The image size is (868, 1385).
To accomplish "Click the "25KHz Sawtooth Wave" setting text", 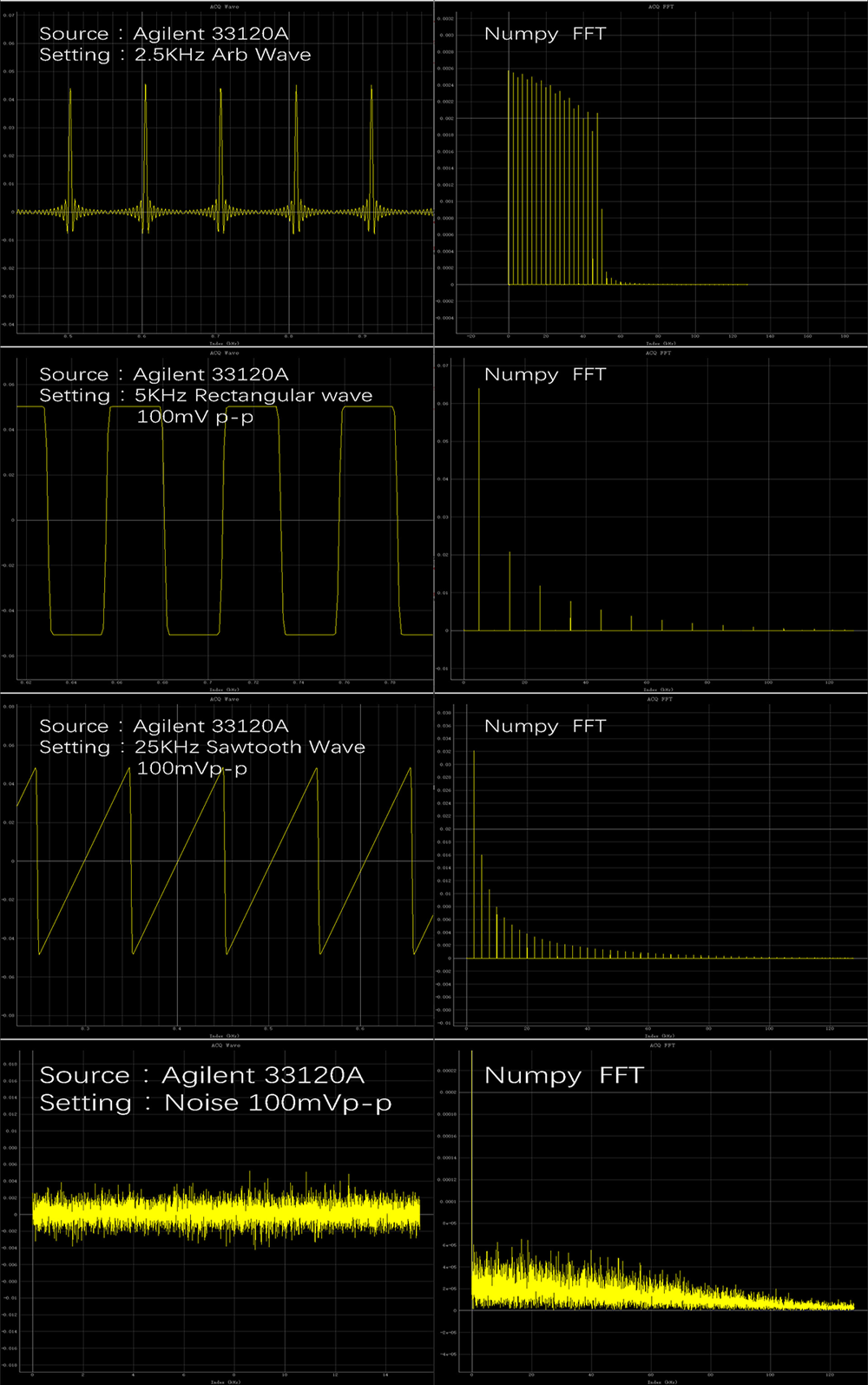I will [x=249, y=747].
